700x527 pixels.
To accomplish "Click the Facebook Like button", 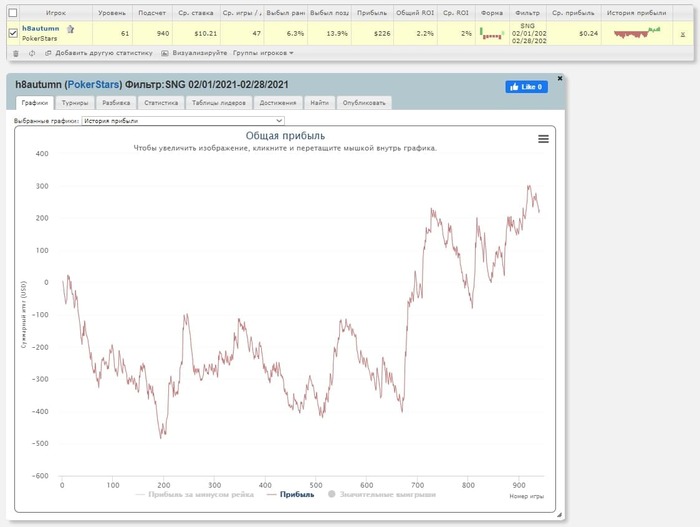I will pyautogui.click(x=526, y=87).
